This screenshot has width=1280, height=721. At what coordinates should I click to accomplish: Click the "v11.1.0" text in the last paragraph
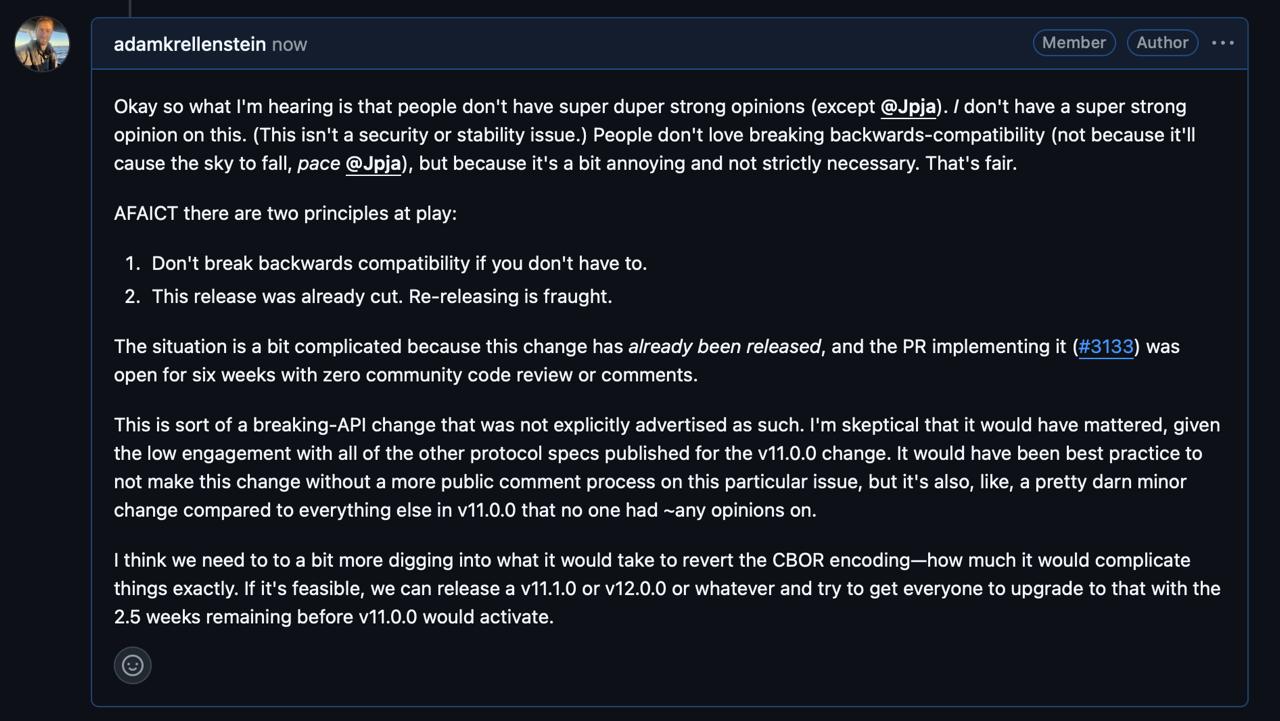[548, 589]
